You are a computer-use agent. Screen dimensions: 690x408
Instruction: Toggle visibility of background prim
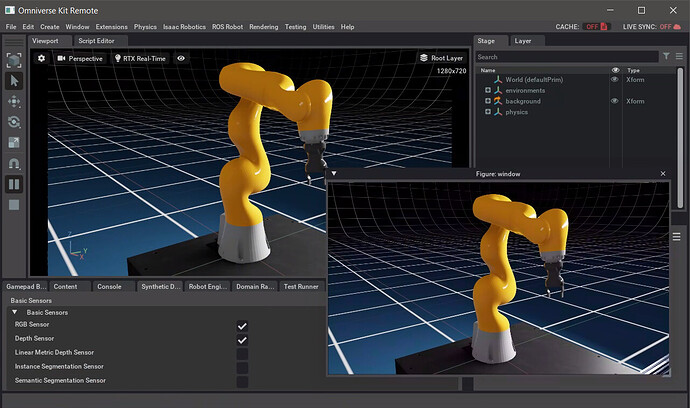[x=615, y=101]
